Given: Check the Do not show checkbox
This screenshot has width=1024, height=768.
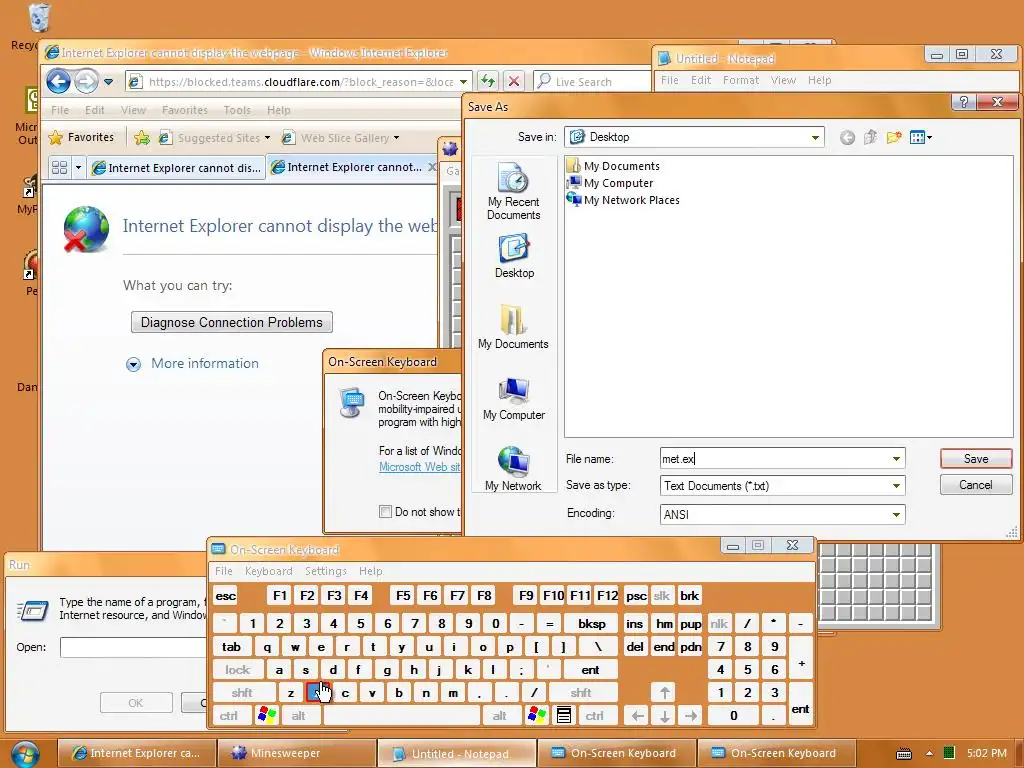Looking at the screenshot, I should click(x=385, y=511).
